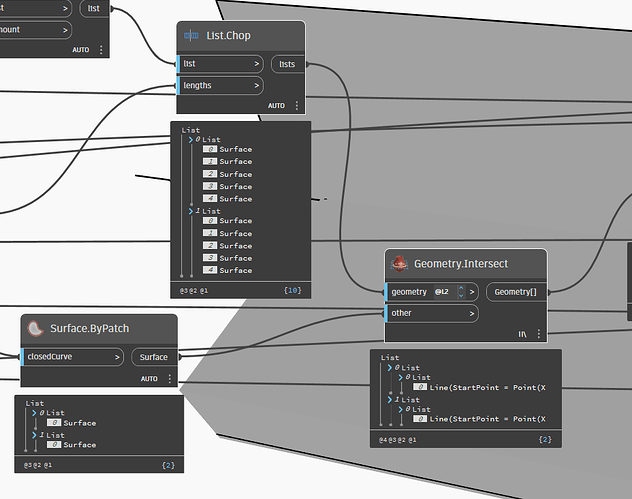Select Surface index 0 in first Chop list
Viewport: 632px width, 499px height.
[x=227, y=150]
